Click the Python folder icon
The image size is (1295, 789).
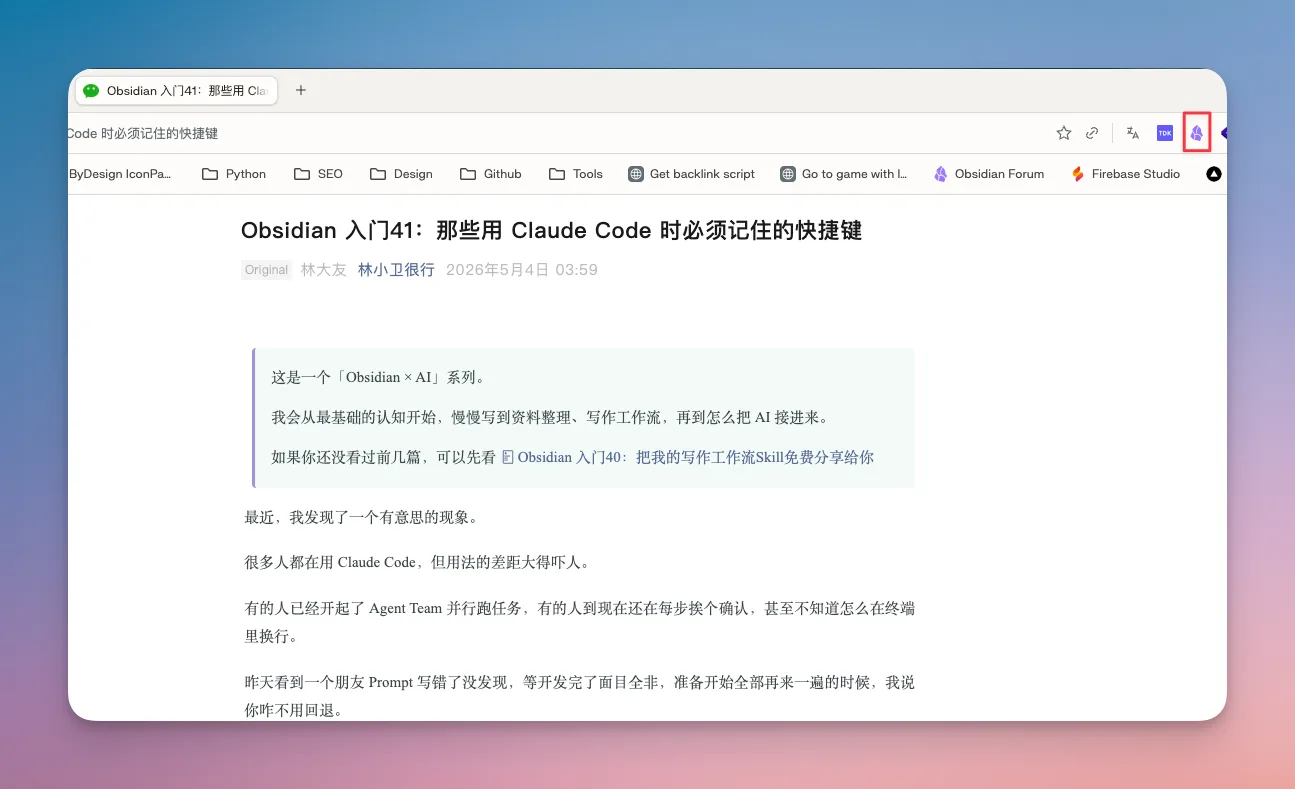click(x=210, y=174)
